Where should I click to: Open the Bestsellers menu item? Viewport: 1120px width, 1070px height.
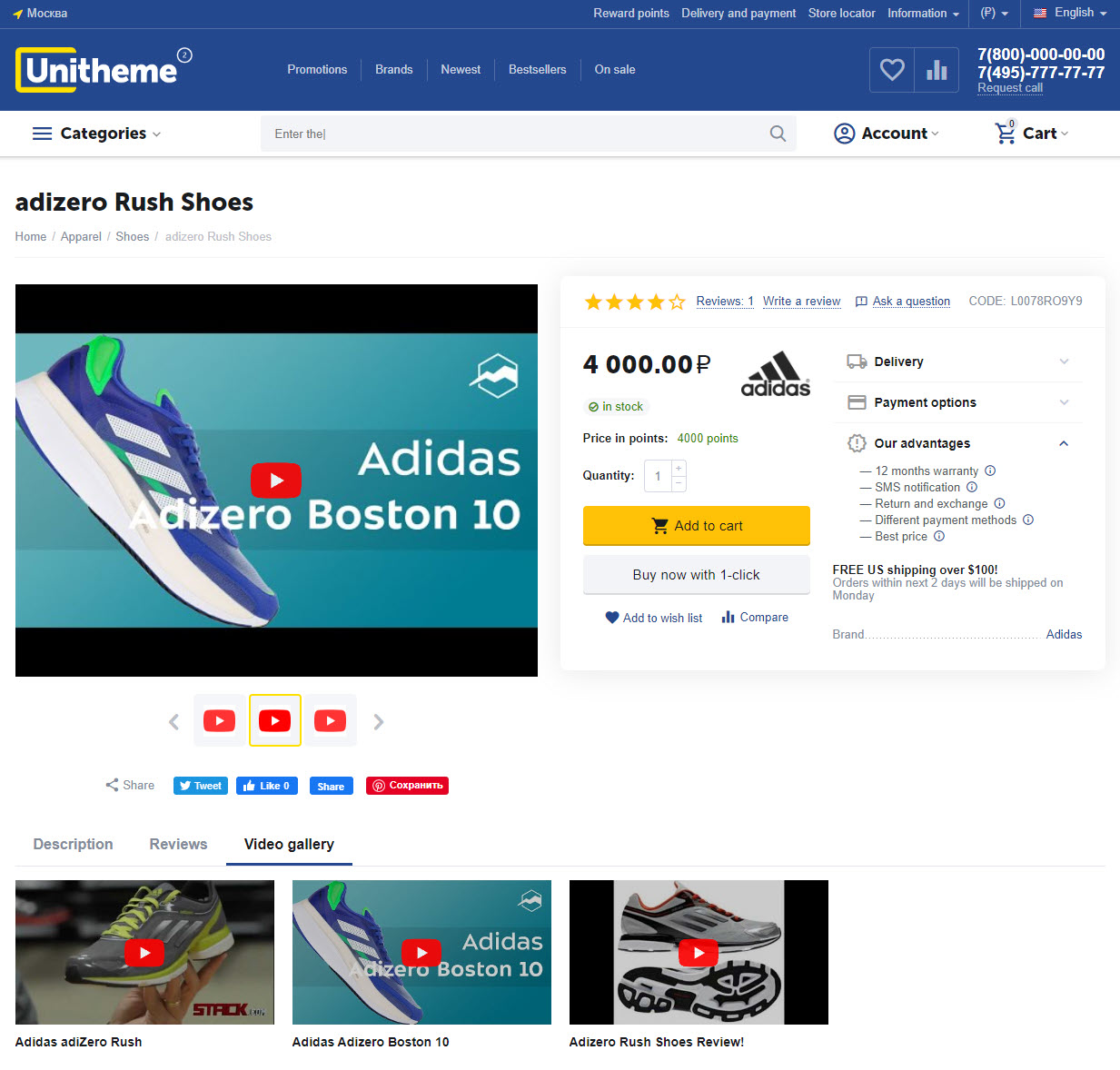[537, 69]
